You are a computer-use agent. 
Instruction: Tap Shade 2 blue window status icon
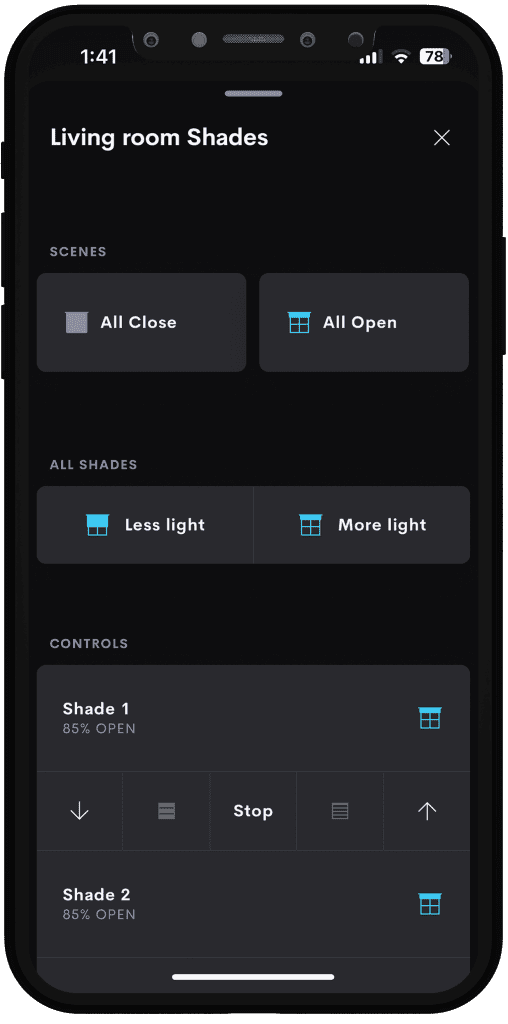click(x=430, y=904)
